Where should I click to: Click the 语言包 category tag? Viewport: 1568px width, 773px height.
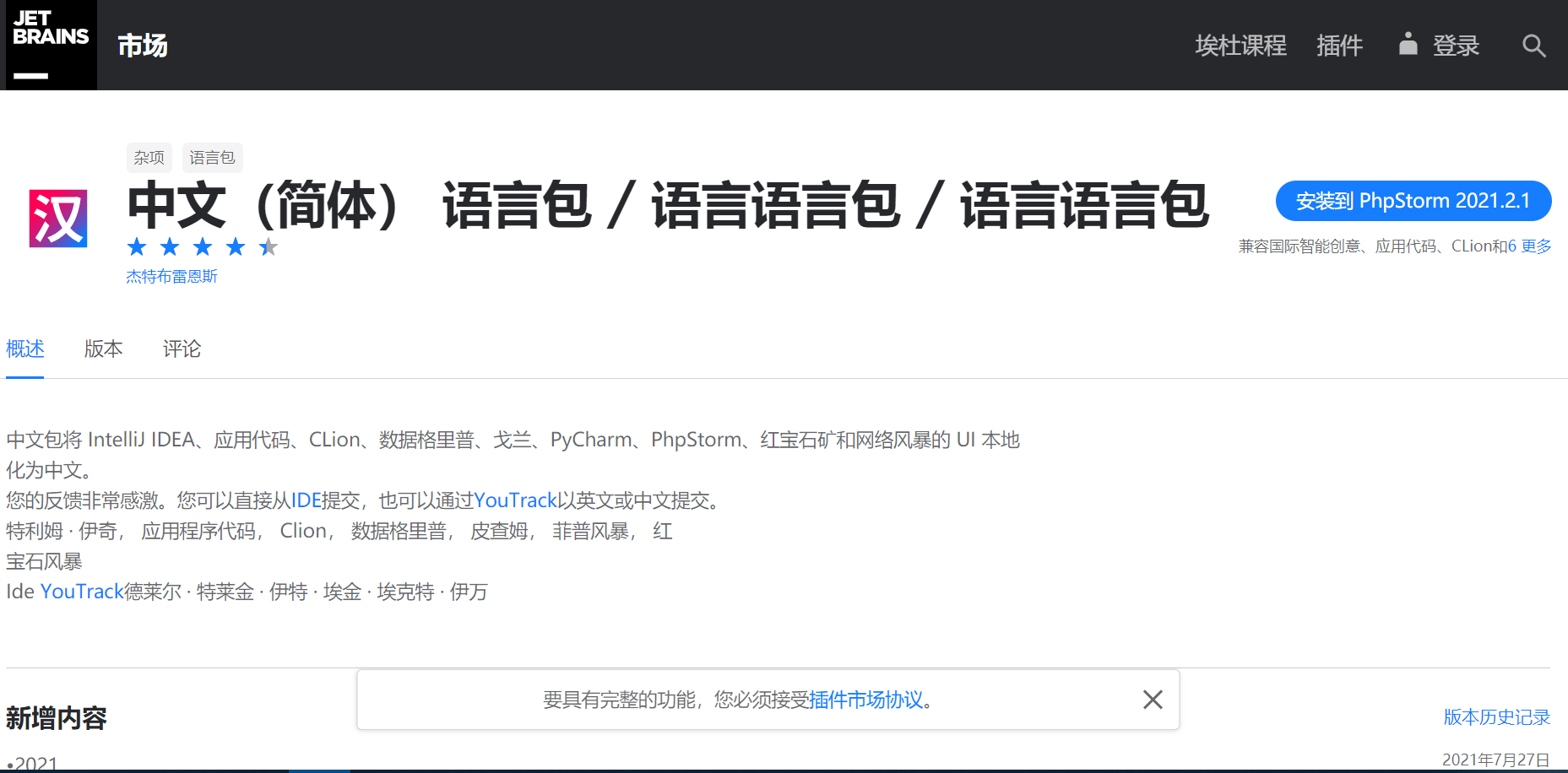pyautogui.click(x=212, y=158)
